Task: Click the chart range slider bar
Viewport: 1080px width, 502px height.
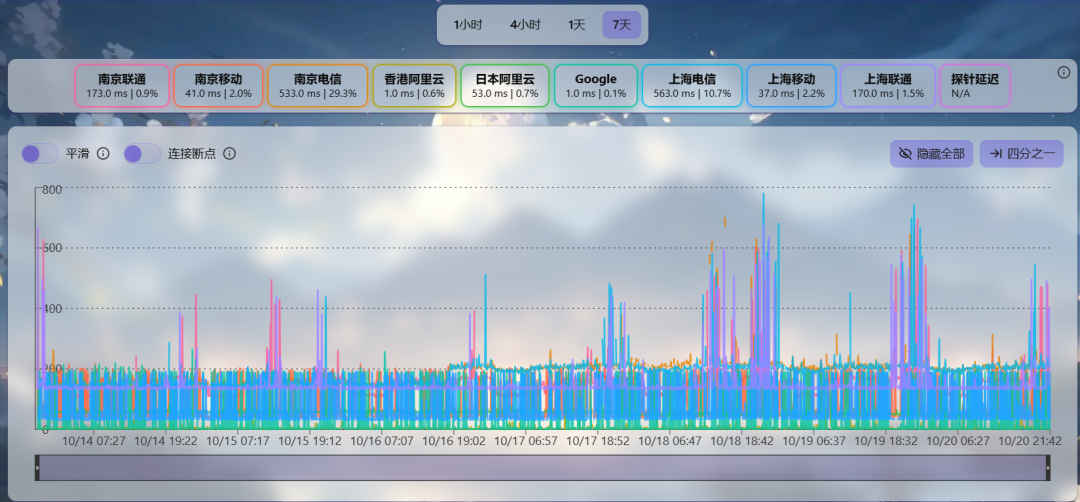Action: (542, 467)
